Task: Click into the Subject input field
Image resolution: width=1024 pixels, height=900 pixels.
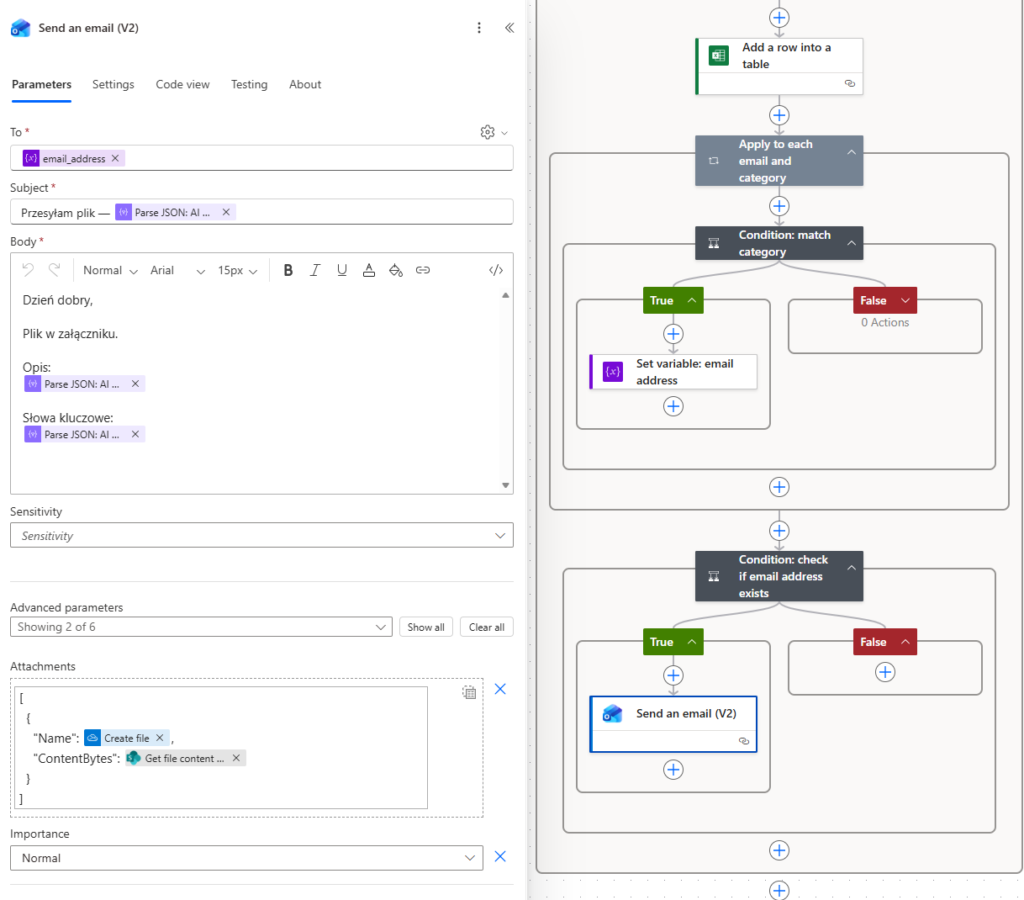Action: pyautogui.click(x=261, y=212)
